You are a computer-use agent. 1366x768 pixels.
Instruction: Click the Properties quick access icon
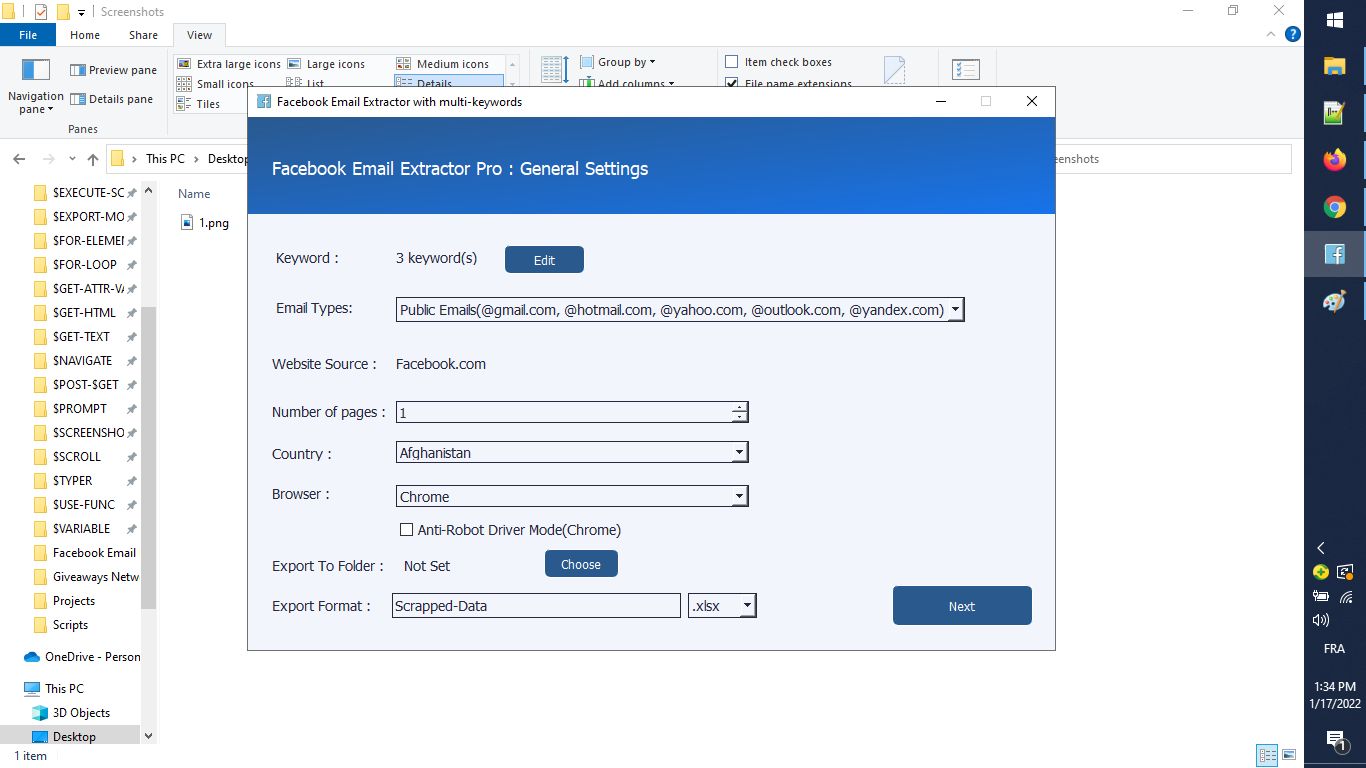point(41,12)
